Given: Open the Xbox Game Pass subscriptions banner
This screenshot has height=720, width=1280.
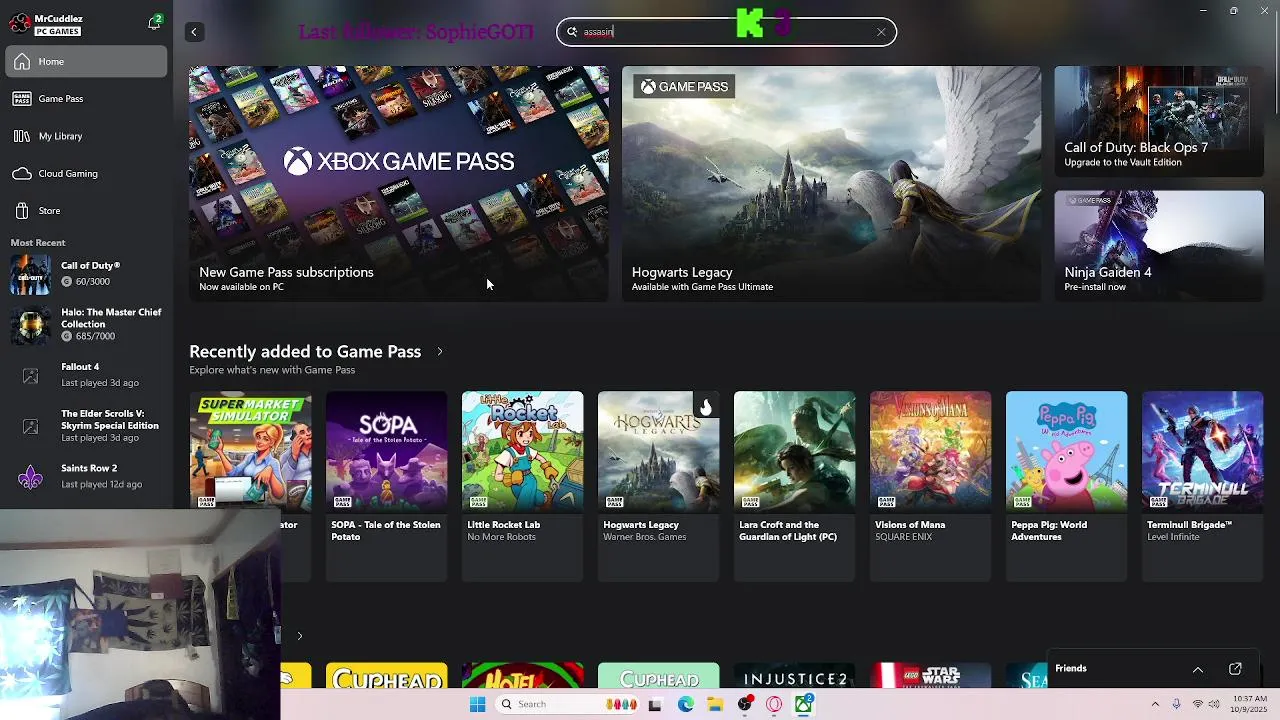Looking at the screenshot, I should 398,184.
